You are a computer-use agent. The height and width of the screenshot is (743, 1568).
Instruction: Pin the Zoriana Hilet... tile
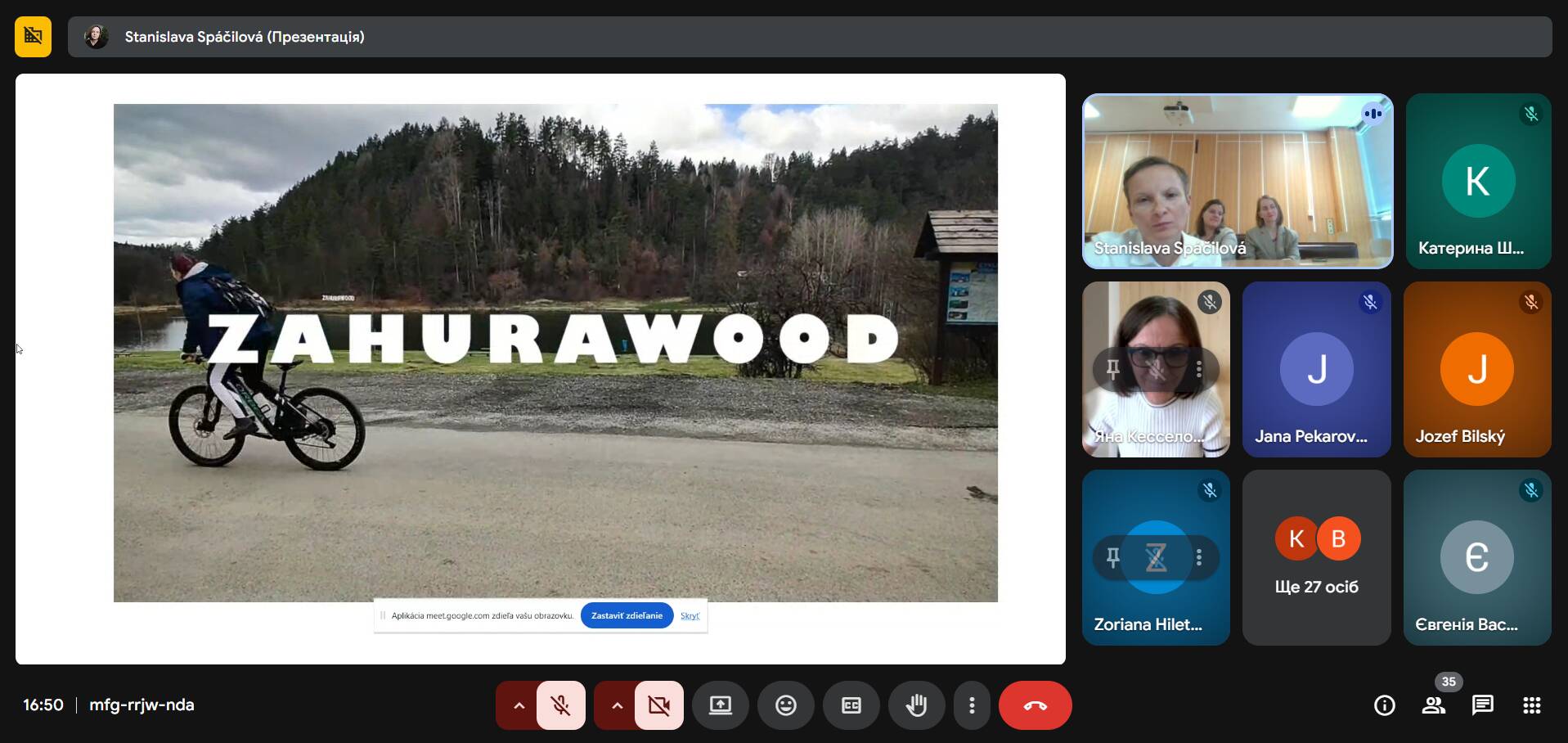click(1112, 557)
